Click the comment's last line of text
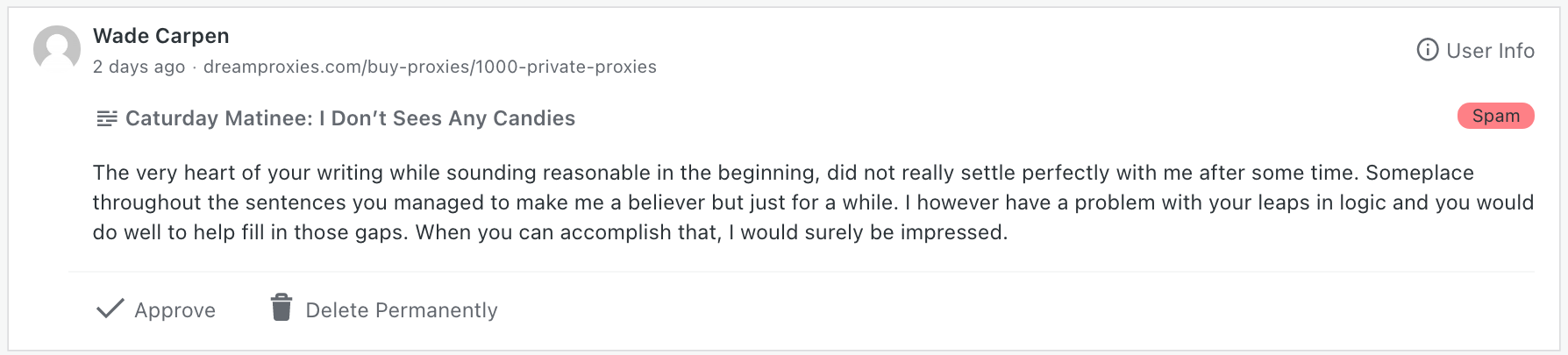The image size is (1568, 355). click(550, 232)
